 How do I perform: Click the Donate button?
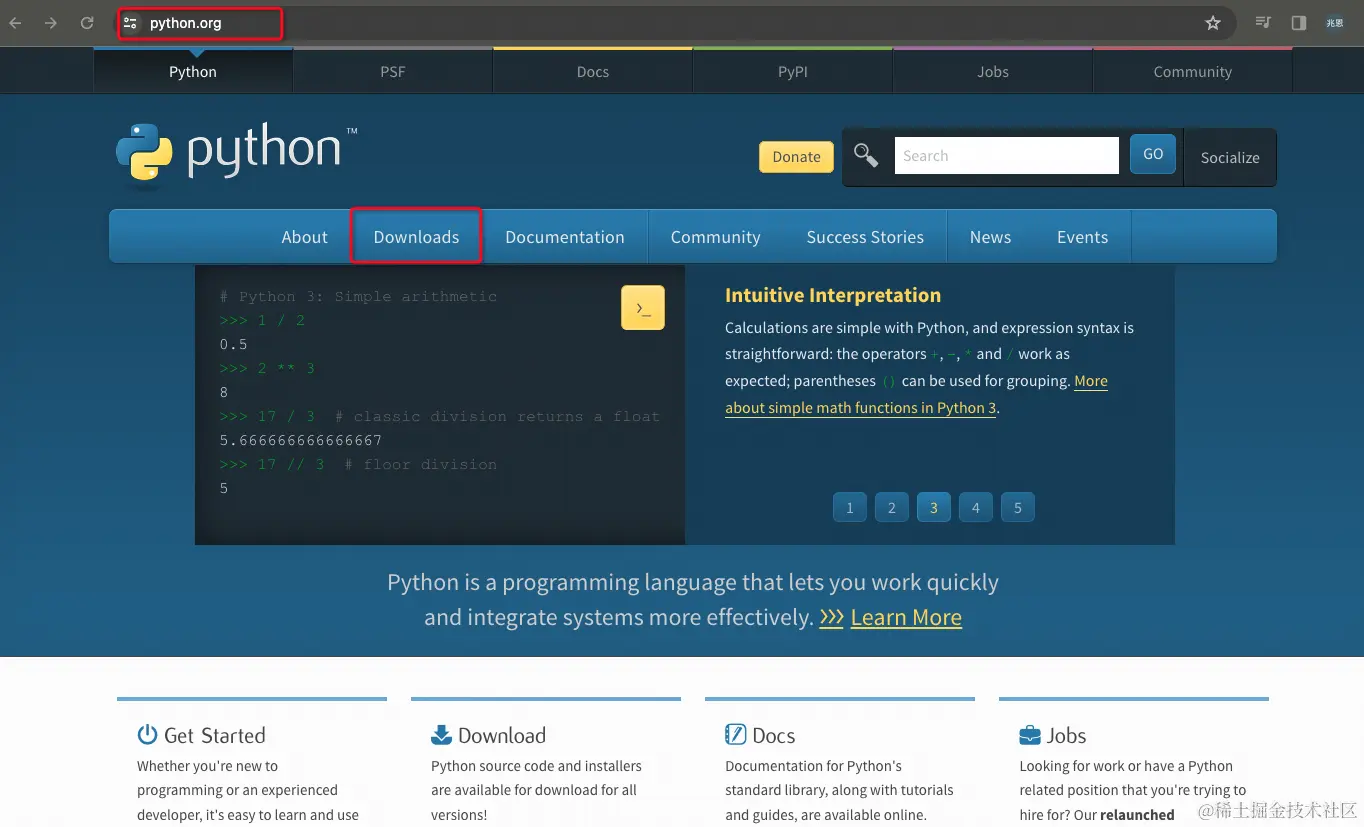(796, 157)
